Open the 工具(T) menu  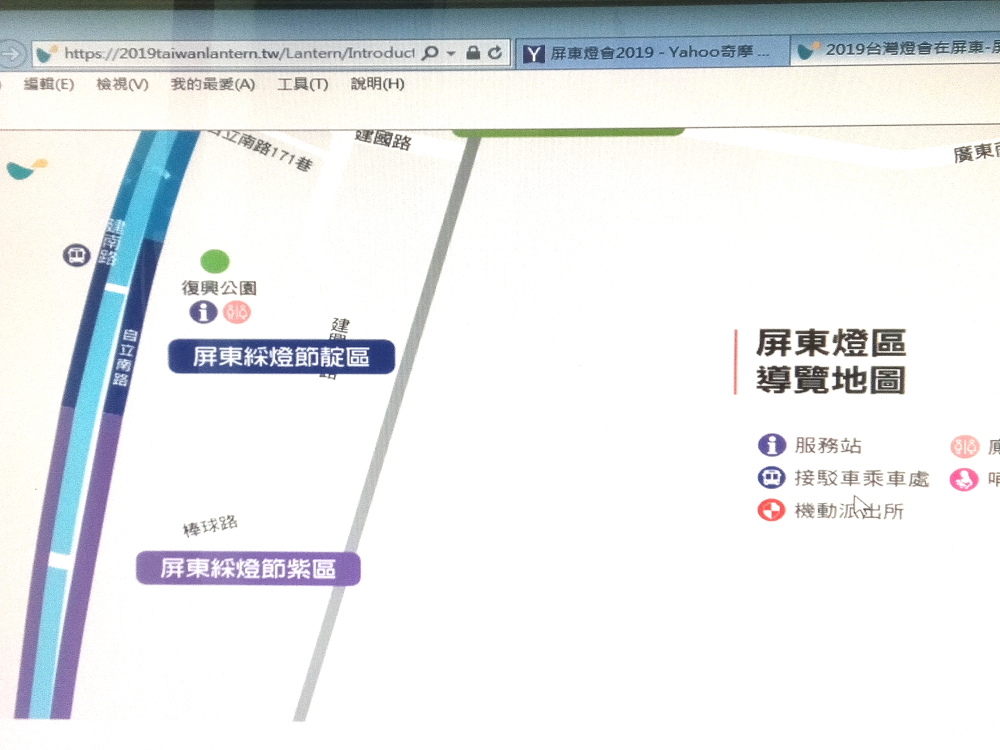click(302, 84)
